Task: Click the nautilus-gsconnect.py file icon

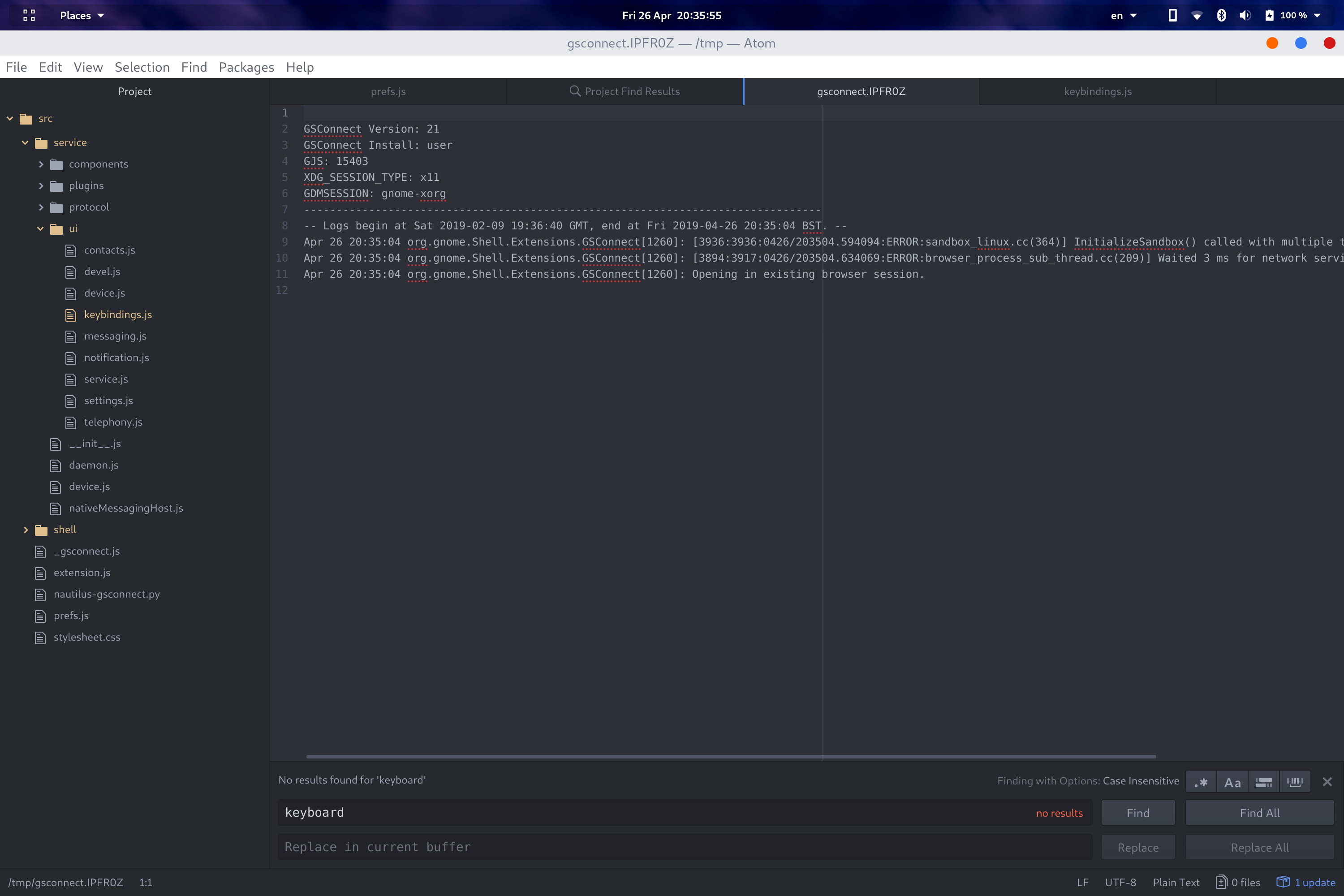Action: tap(40, 595)
